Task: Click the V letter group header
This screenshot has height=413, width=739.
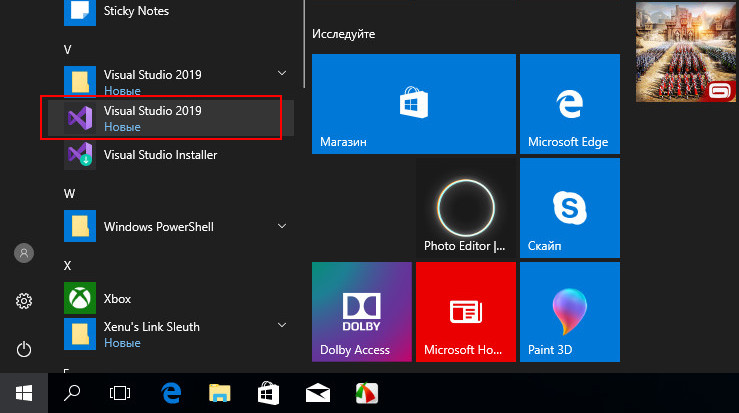Action: [67, 50]
